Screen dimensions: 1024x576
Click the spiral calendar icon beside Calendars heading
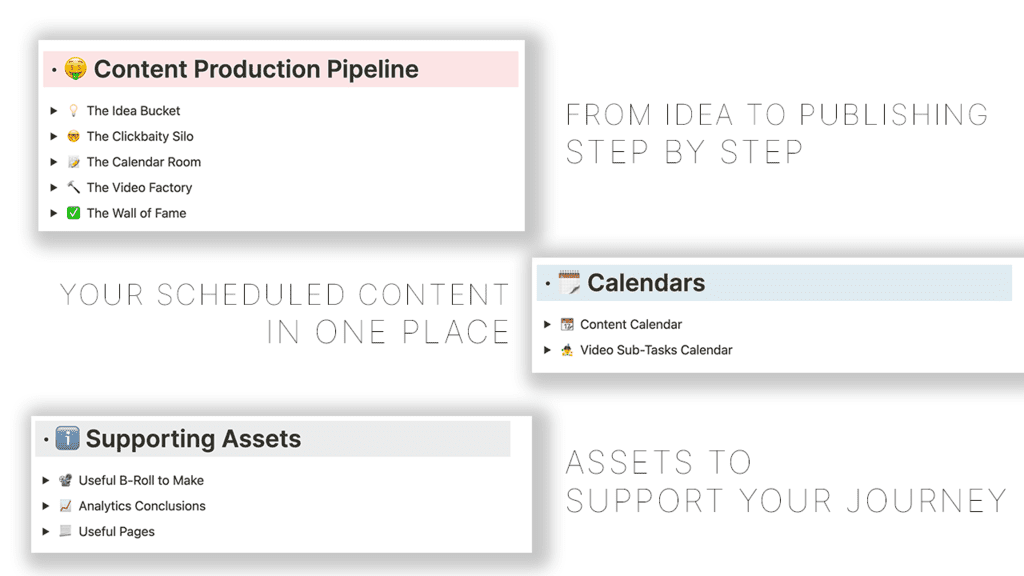[x=570, y=282]
